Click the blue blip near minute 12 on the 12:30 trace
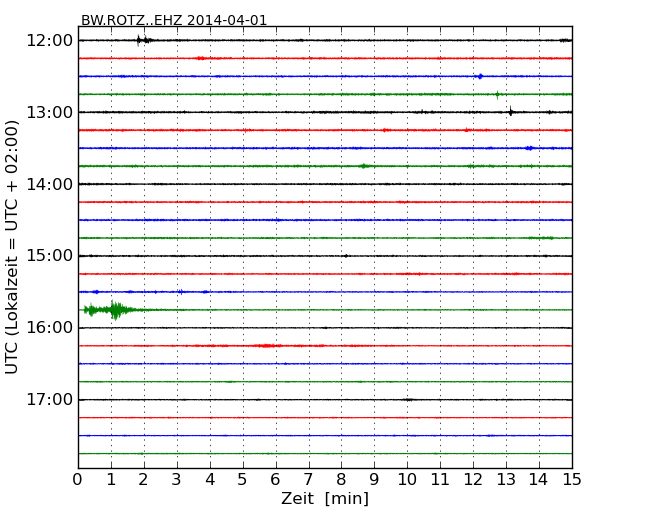Screen dimensions: 650x520 click(x=480, y=76)
